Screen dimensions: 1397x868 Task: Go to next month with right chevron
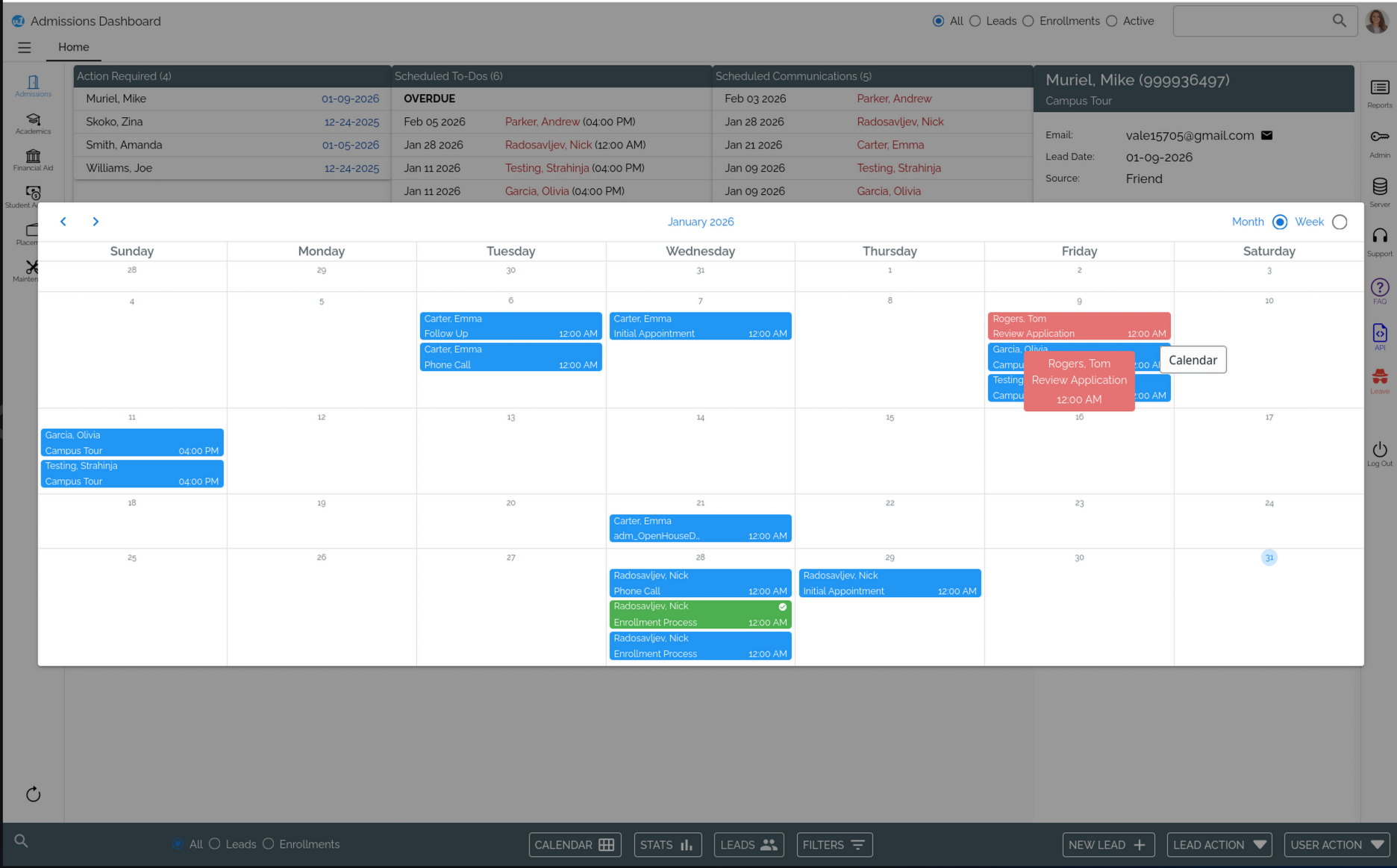(x=96, y=222)
